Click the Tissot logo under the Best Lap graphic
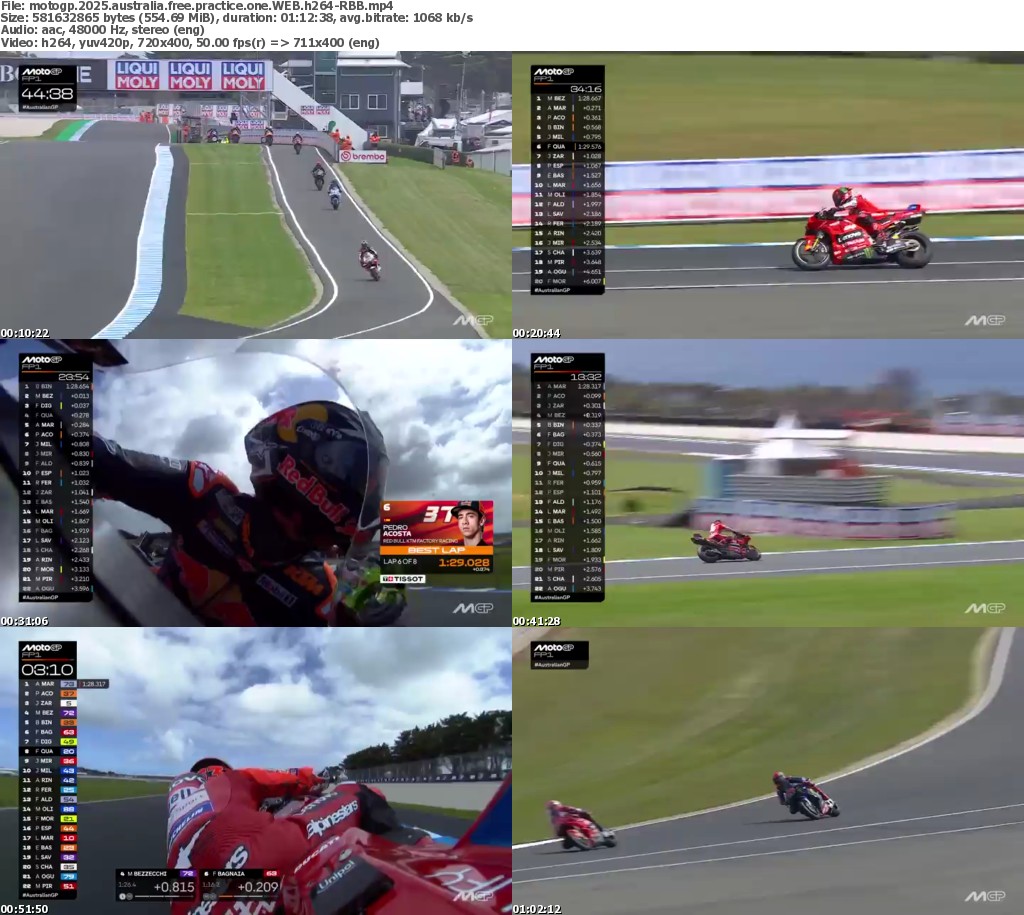 [403, 579]
